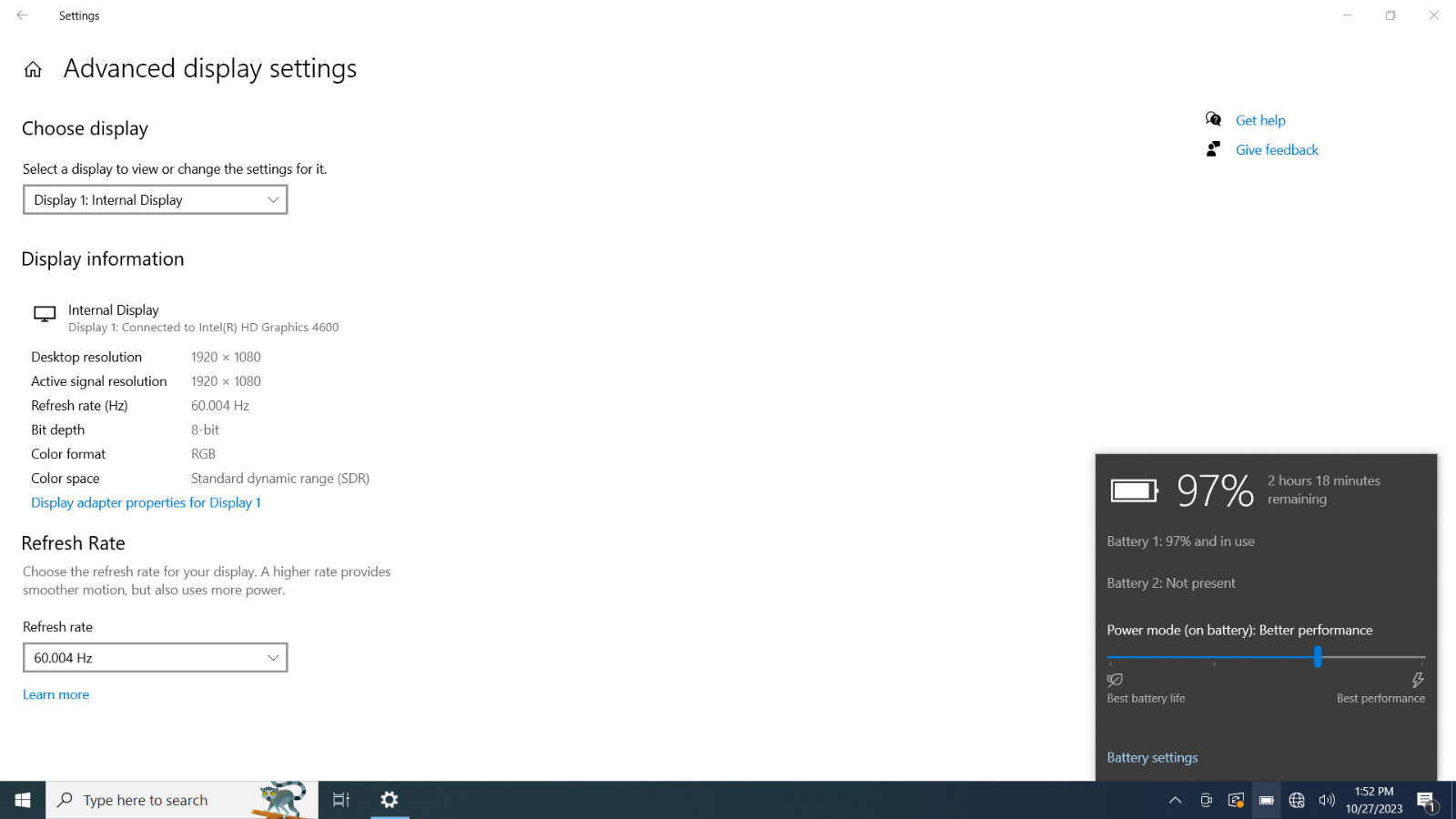Click the 'Battery 1: 97% and in use' text
This screenshot has width=1456, height=819.
point(1180,541)
